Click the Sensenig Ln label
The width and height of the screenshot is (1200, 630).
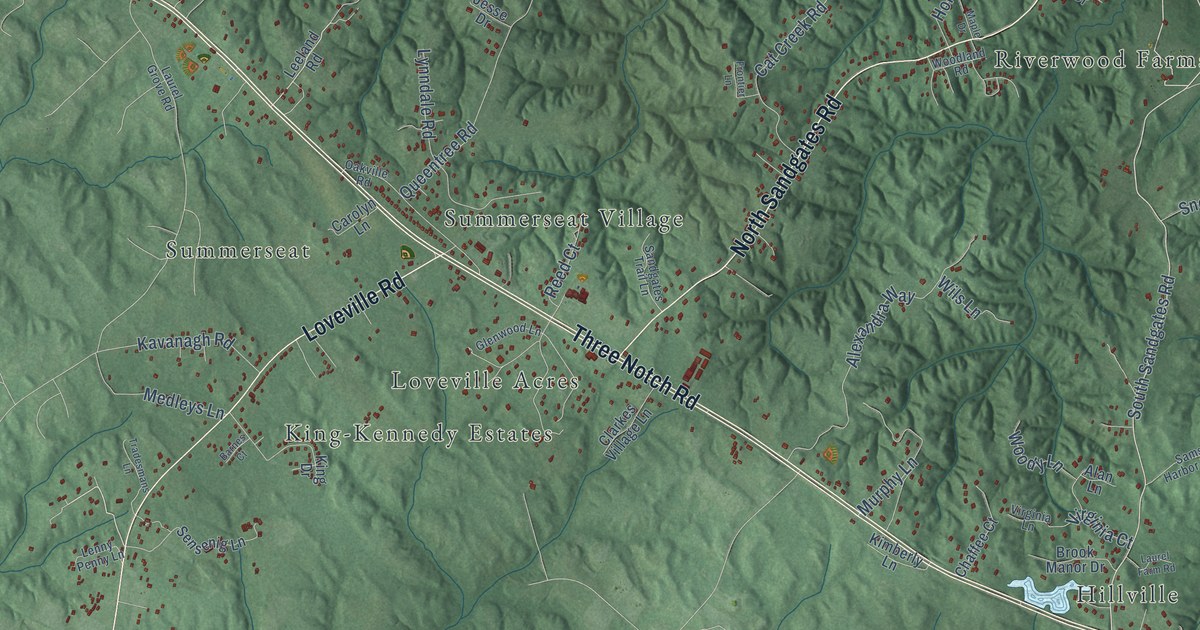[211, 538]
